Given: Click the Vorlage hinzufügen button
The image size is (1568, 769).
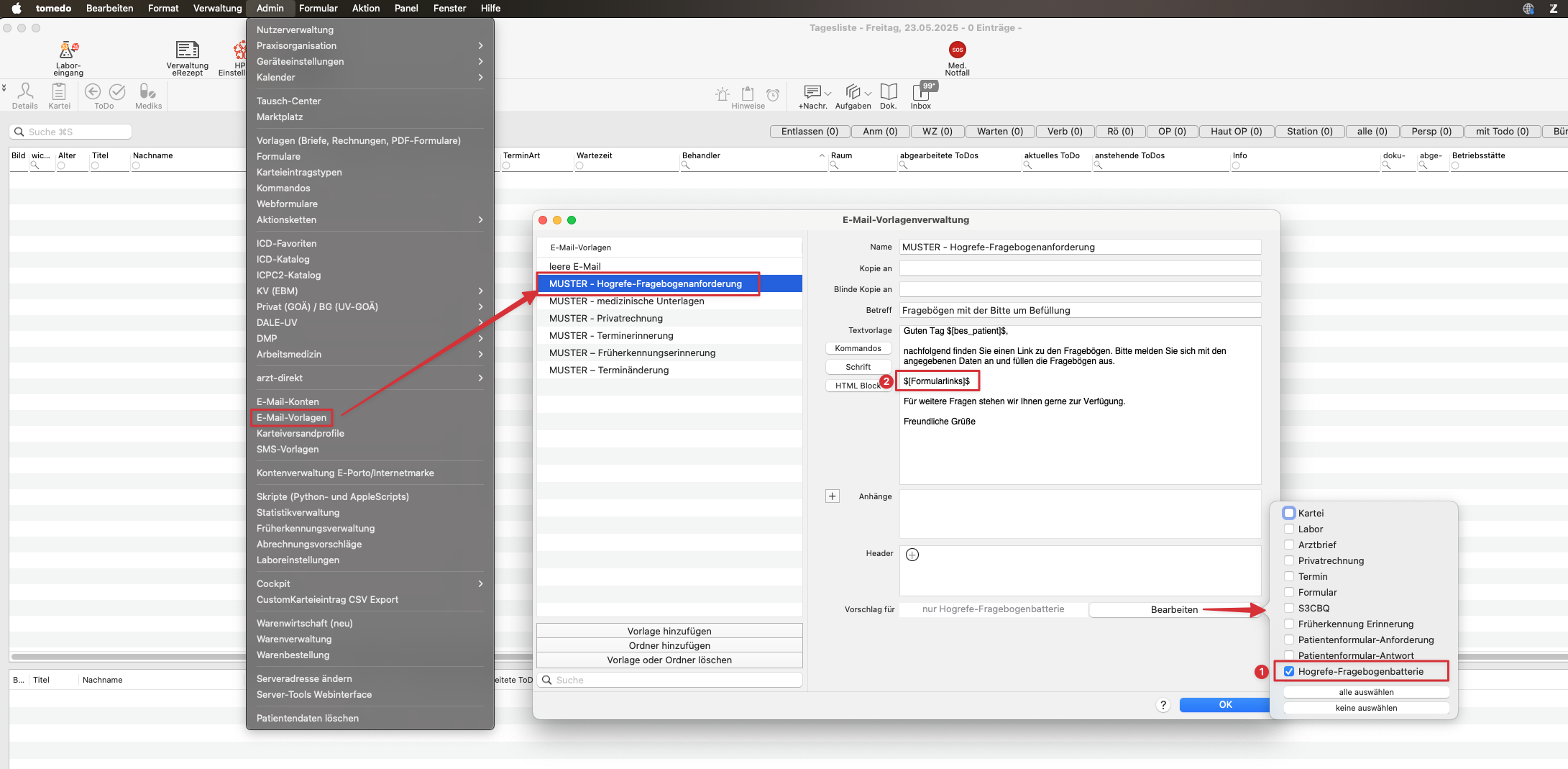Looking at the screenshot, I should pos(669,631).
